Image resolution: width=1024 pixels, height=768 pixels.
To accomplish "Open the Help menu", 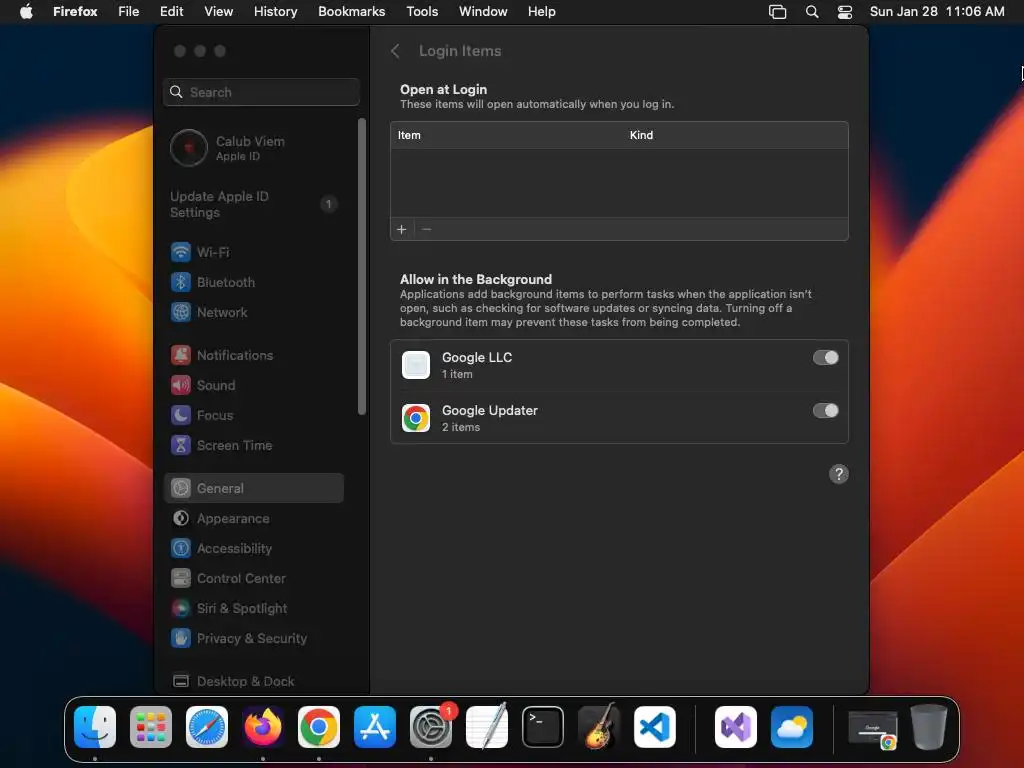I will (541, 11).
